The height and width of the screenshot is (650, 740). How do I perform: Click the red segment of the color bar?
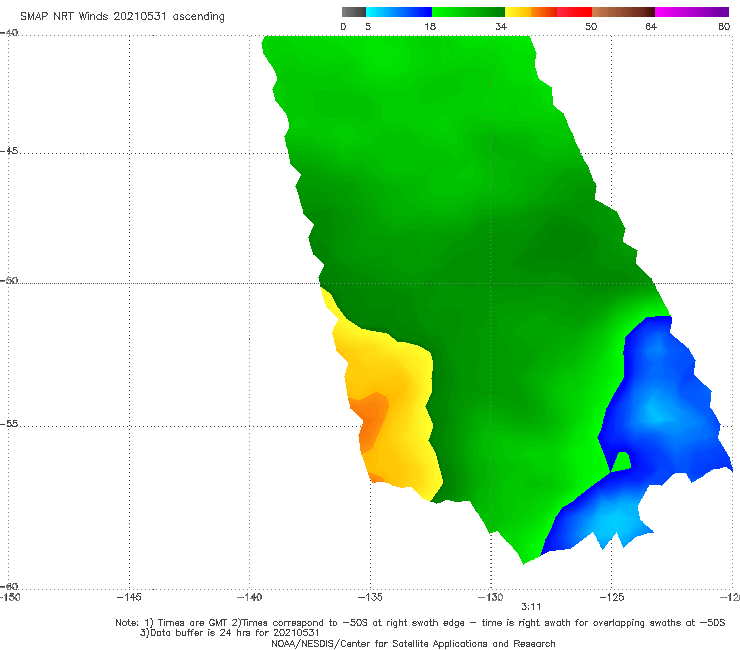tap(574, 12)
